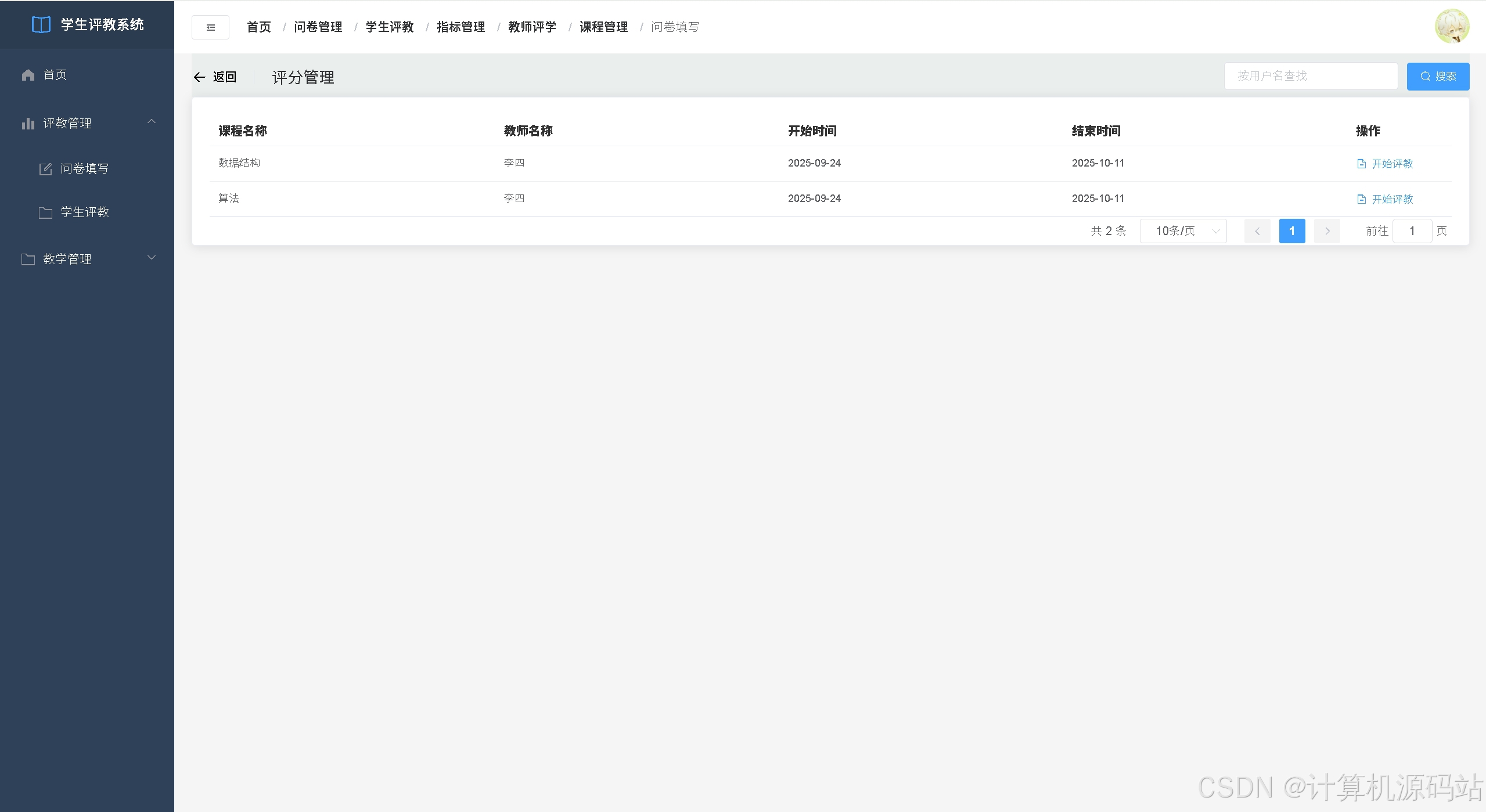Click the 课程名称 column header
Screen dimensions: 1486x812
tap(243, 131)
